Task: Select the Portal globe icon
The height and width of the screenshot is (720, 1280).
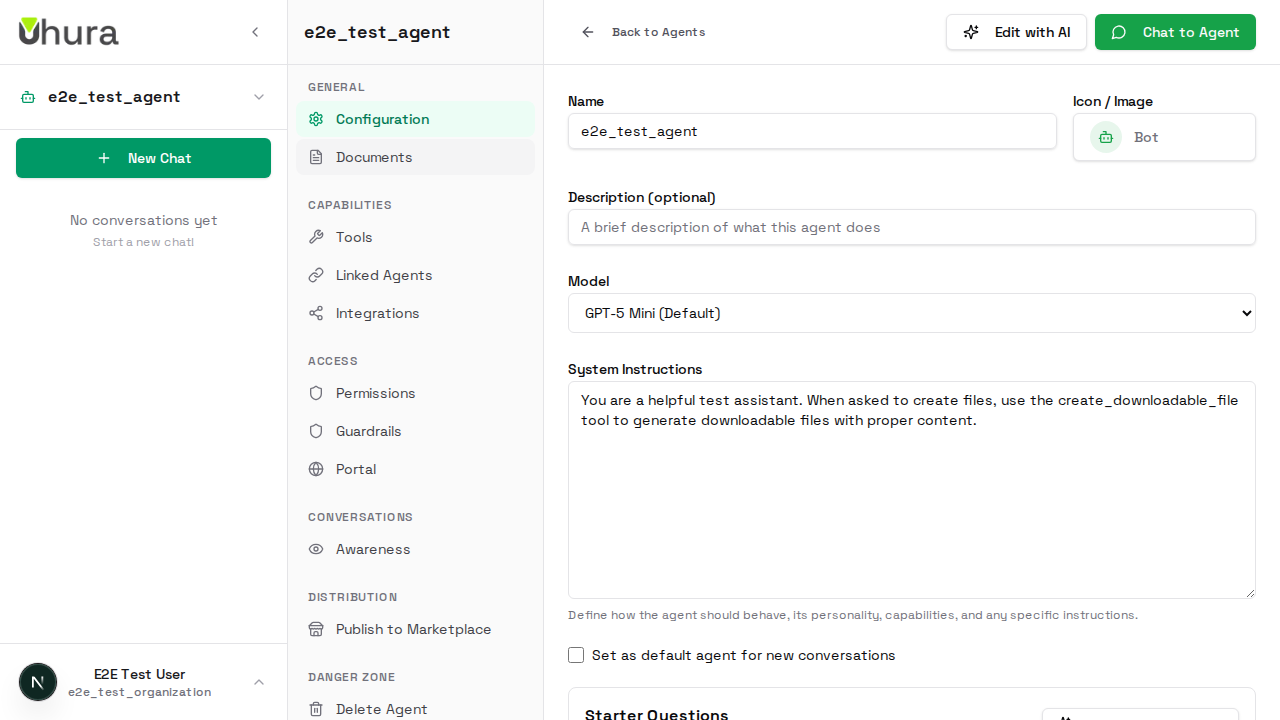Action: pyautogui.click(x=316, y=469)
